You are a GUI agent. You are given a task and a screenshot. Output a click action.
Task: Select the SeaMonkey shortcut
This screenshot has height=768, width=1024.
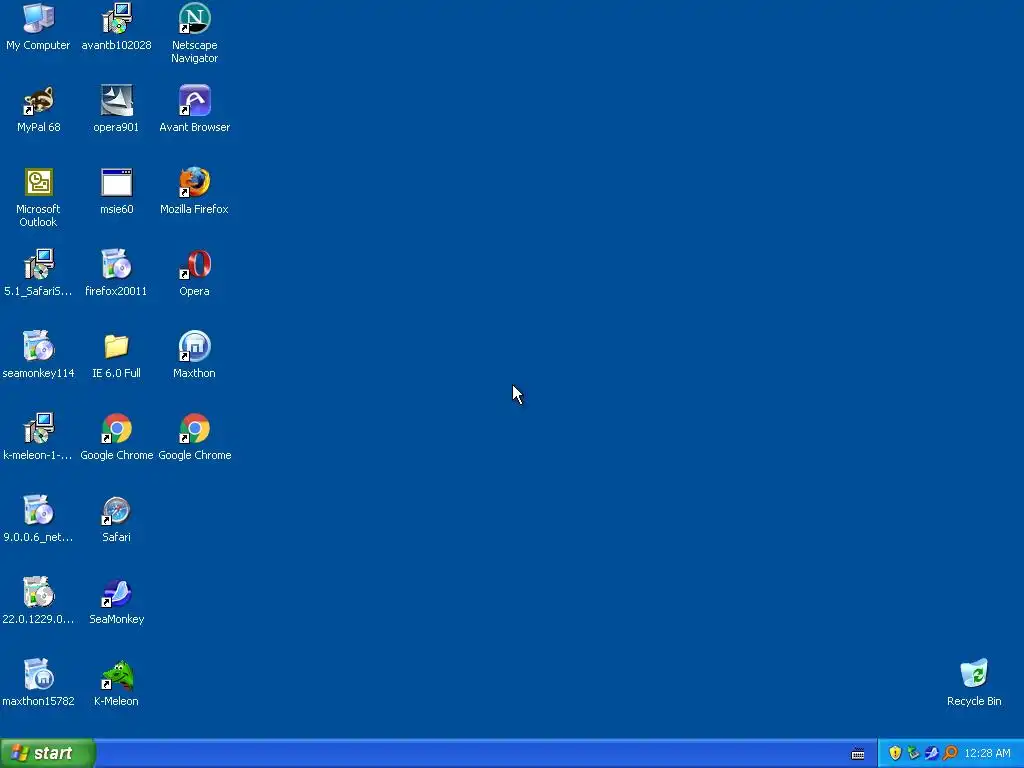(116, 592)
